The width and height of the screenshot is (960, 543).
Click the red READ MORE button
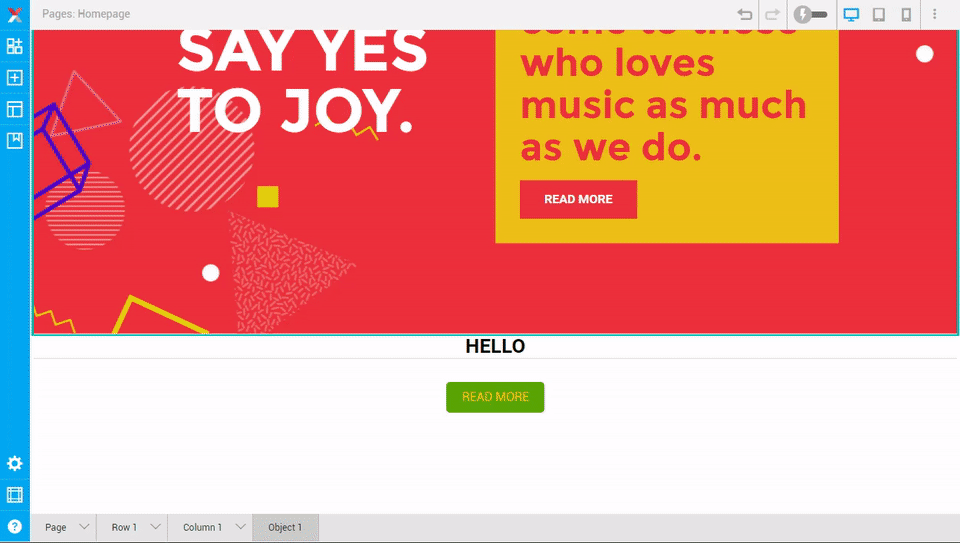tap(579, 199)
